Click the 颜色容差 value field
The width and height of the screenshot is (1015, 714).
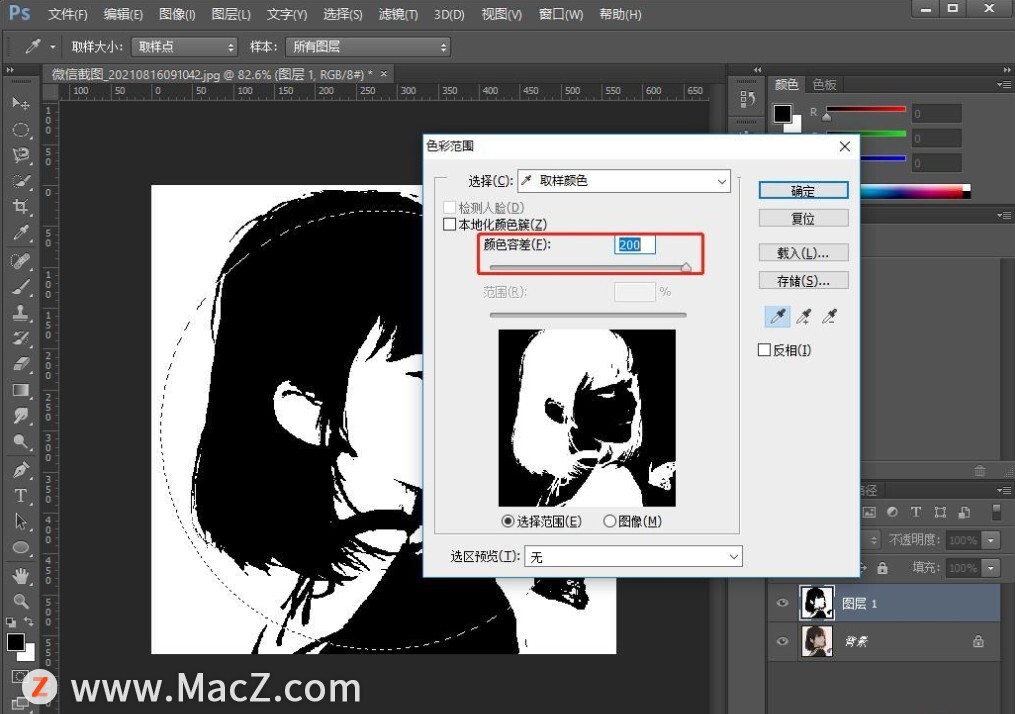634,245
